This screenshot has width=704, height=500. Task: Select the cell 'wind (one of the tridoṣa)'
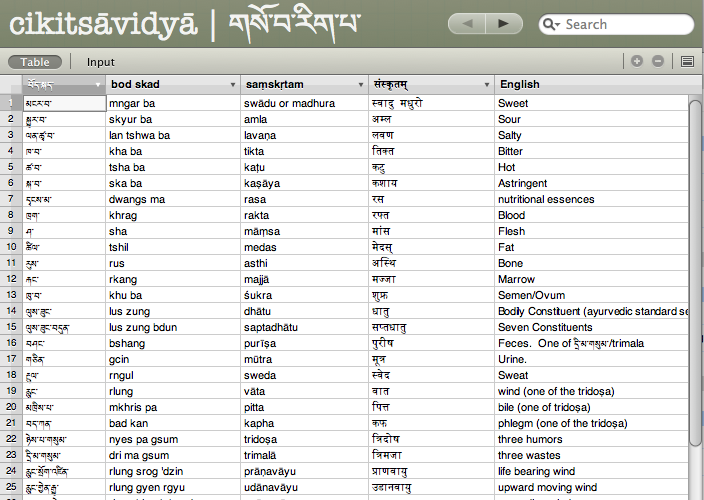click(x=591, y=391)
